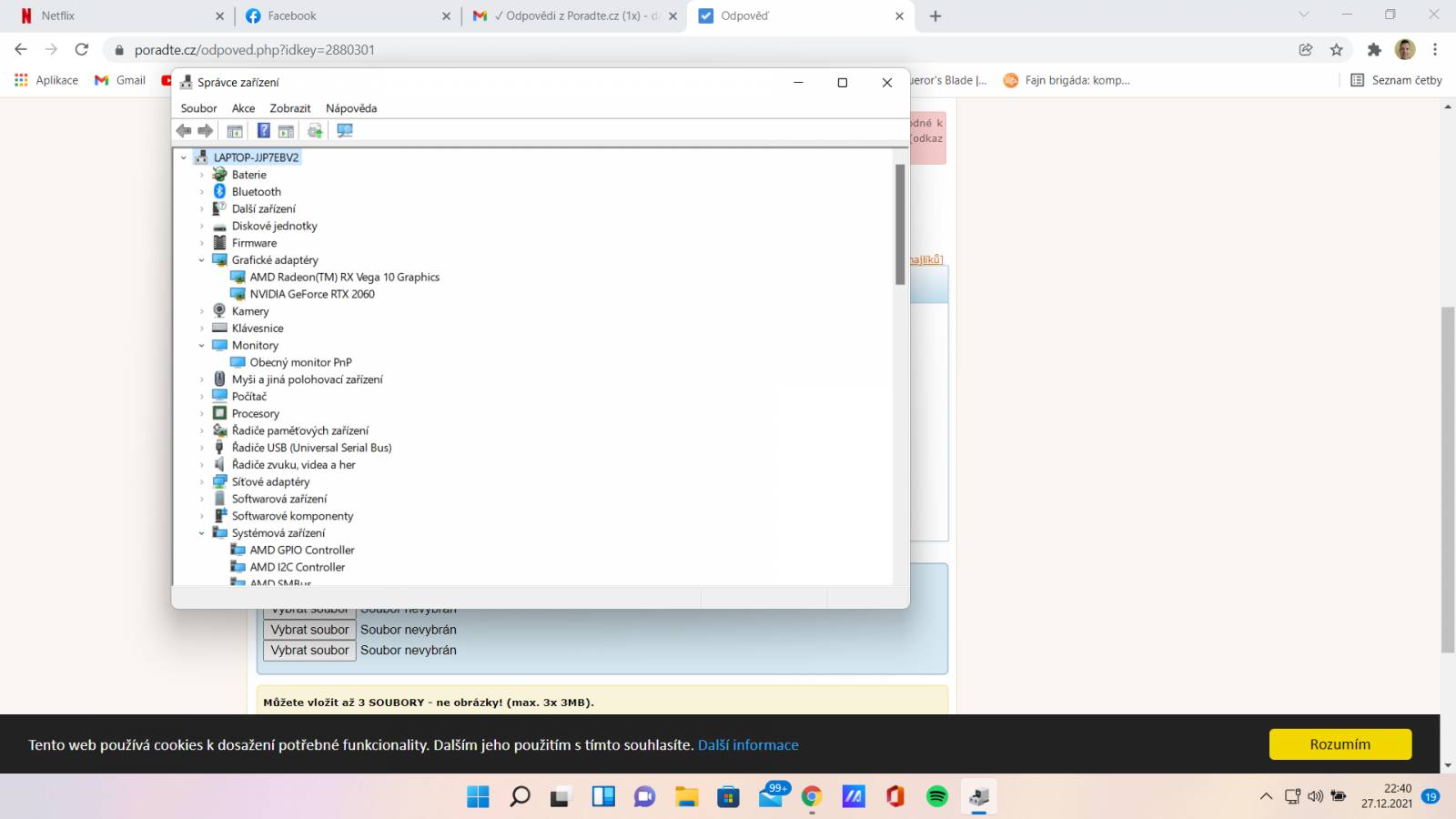The image size is (1456, 819).
Task: Click the Firmware category label
Action: (x=254, y=243)
